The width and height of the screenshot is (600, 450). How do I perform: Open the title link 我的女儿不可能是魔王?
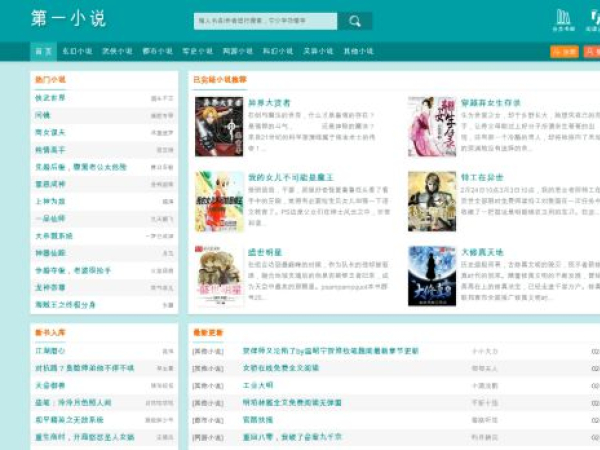coord(291,178)
